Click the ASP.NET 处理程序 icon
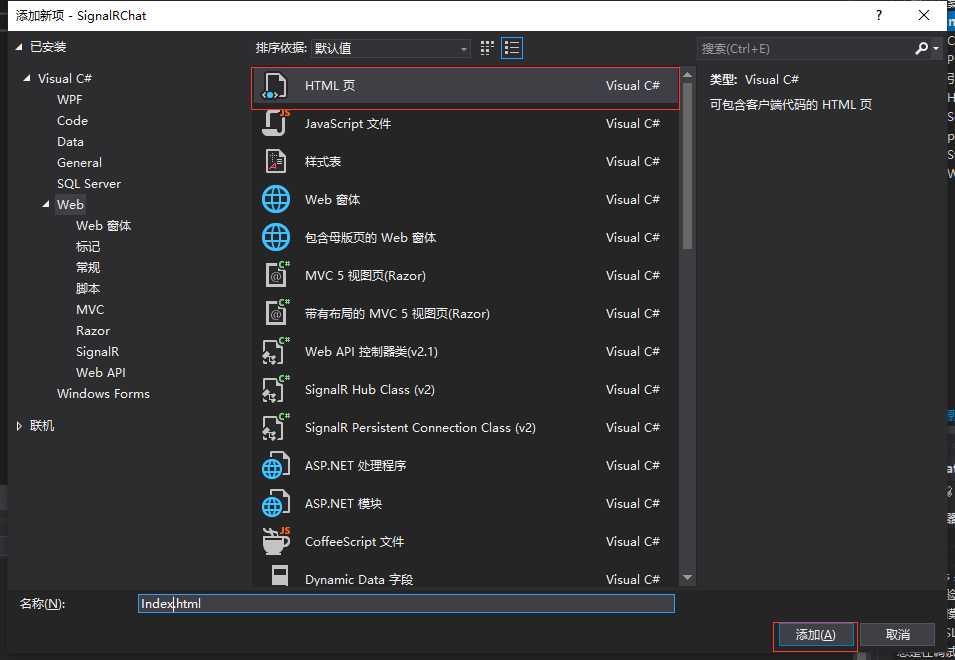 tap(276, 466)
